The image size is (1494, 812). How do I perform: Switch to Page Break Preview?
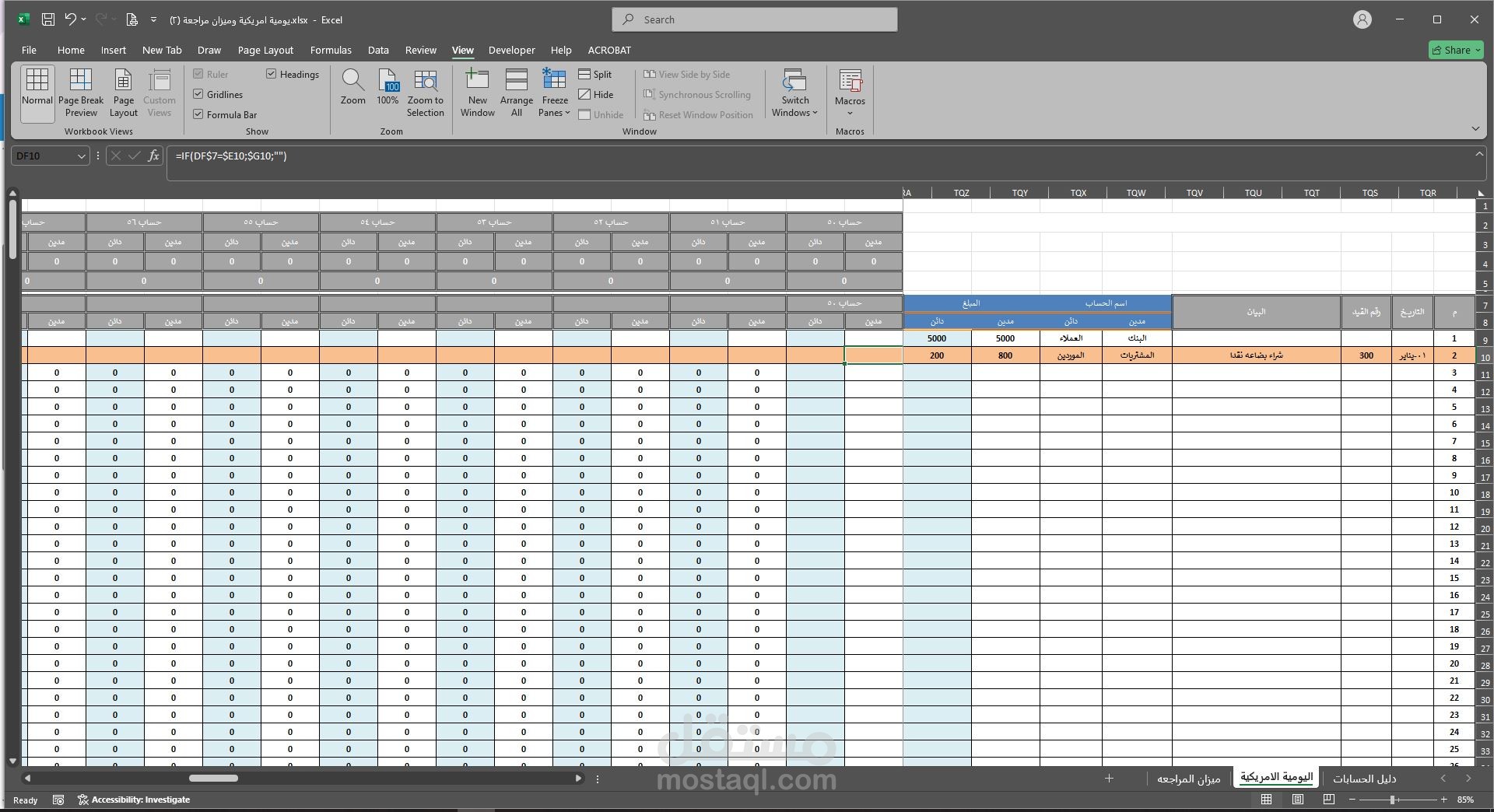coord(81,93)
